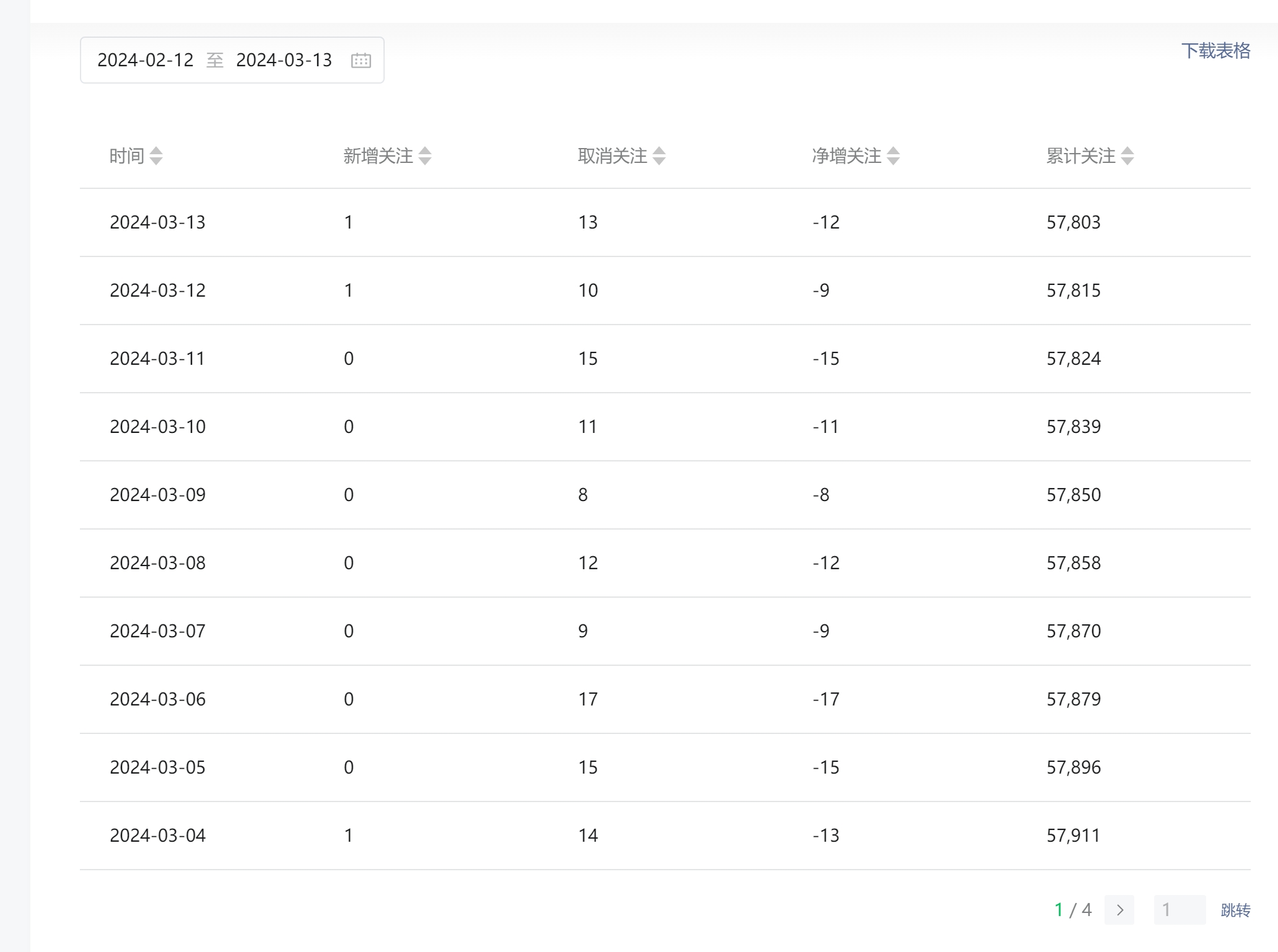The height and width of the screenshot is (952, 1278).
Task: Open the calendar date picker icon
Action: click(x=361, y=60)
